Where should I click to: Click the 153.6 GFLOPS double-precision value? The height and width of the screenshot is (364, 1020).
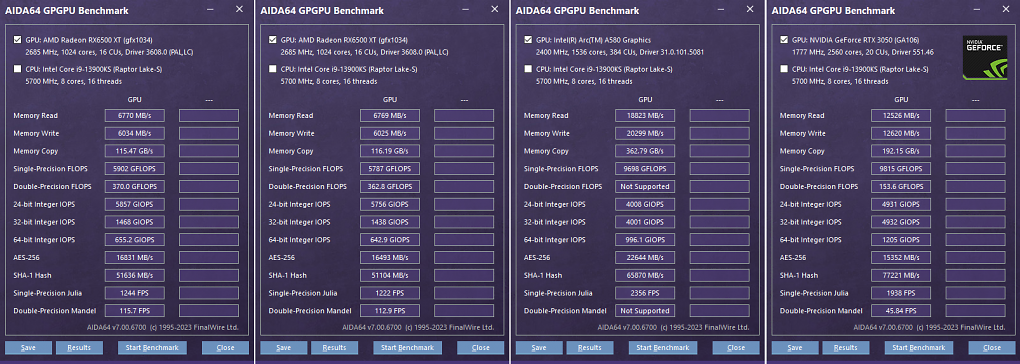pyautogui.click(x=901, y=187)
